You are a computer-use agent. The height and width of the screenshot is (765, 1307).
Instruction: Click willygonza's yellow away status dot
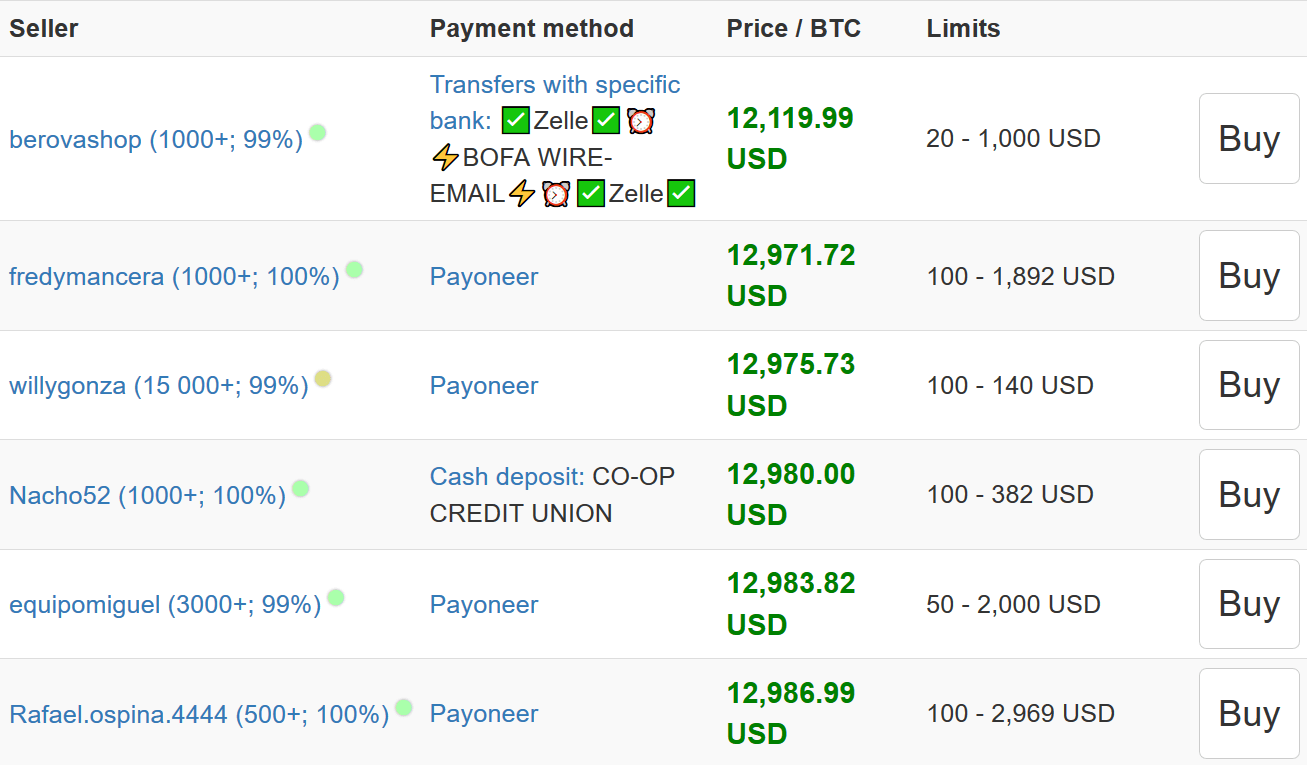[x=322, y=378]
